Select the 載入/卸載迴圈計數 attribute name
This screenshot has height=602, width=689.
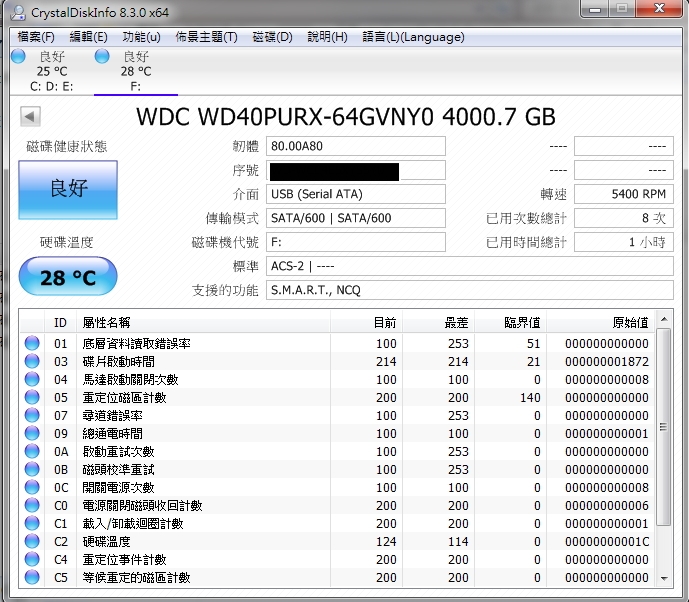(133, 523)
